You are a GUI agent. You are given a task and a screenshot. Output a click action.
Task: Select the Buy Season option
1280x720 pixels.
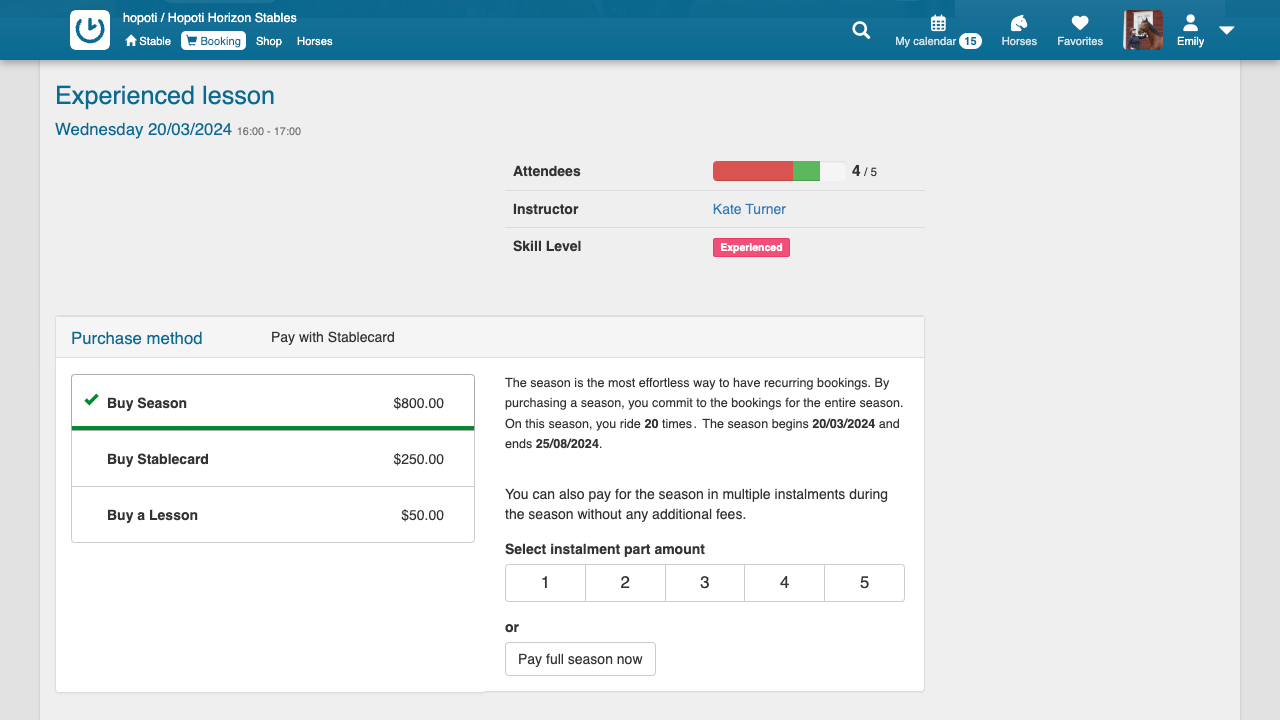(272, 403)
